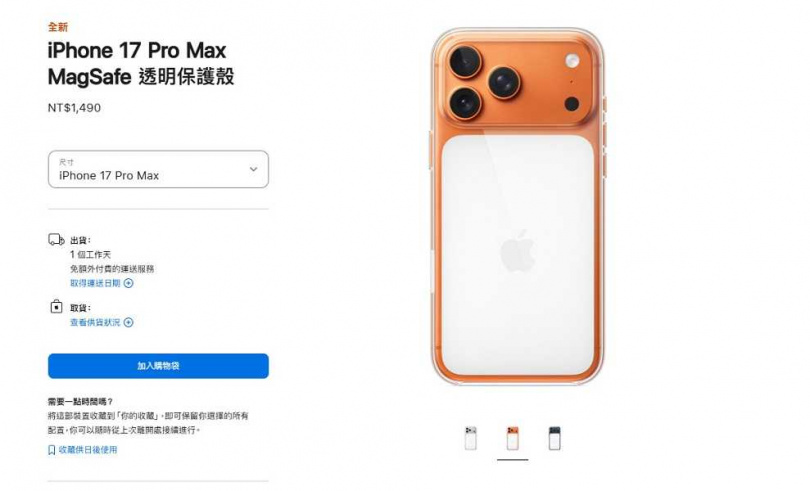Click the camera flash on the orange phone

tap(572, 60)
